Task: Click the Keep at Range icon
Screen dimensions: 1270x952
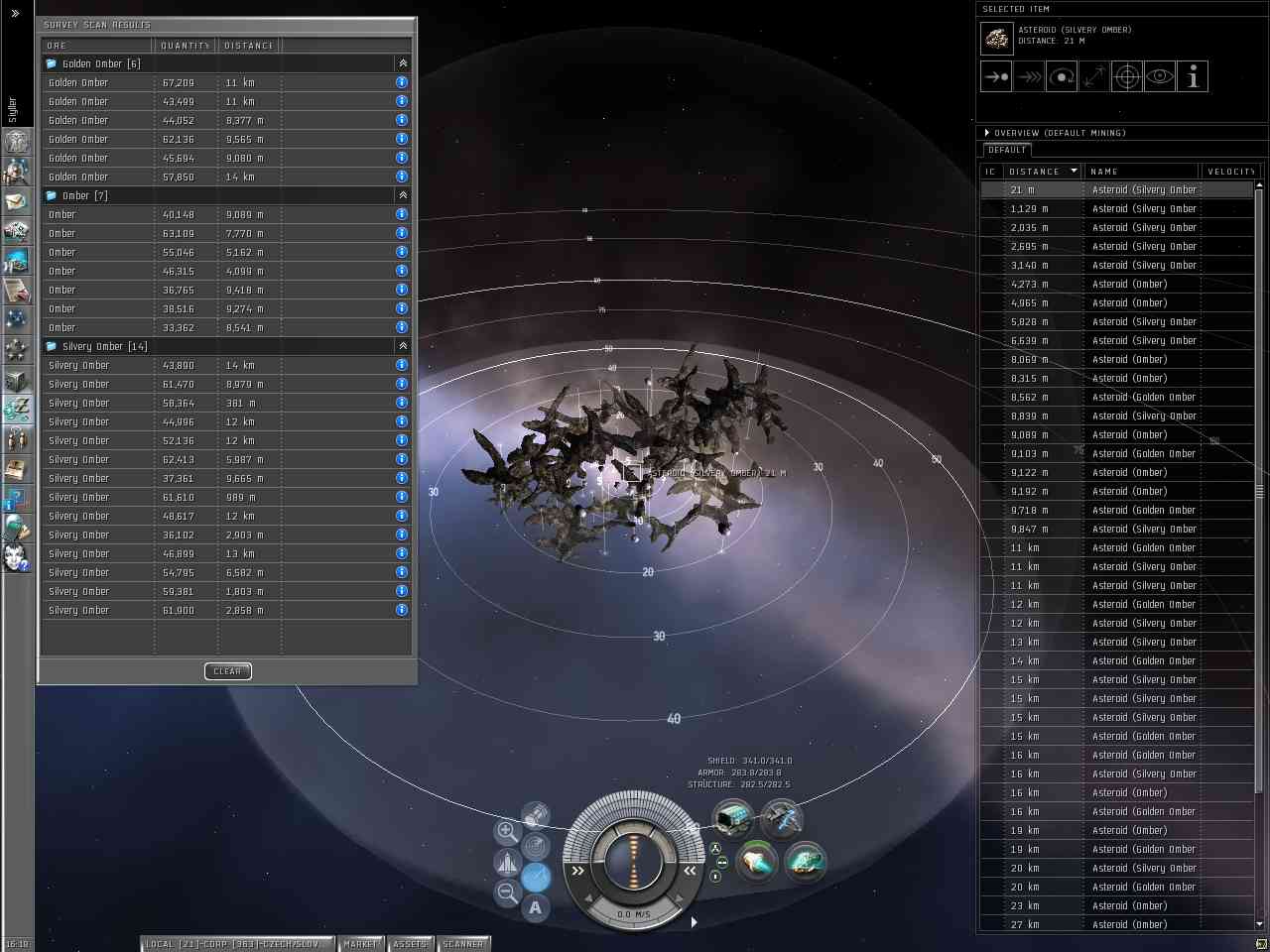Action: click(x=1094, y=76)
